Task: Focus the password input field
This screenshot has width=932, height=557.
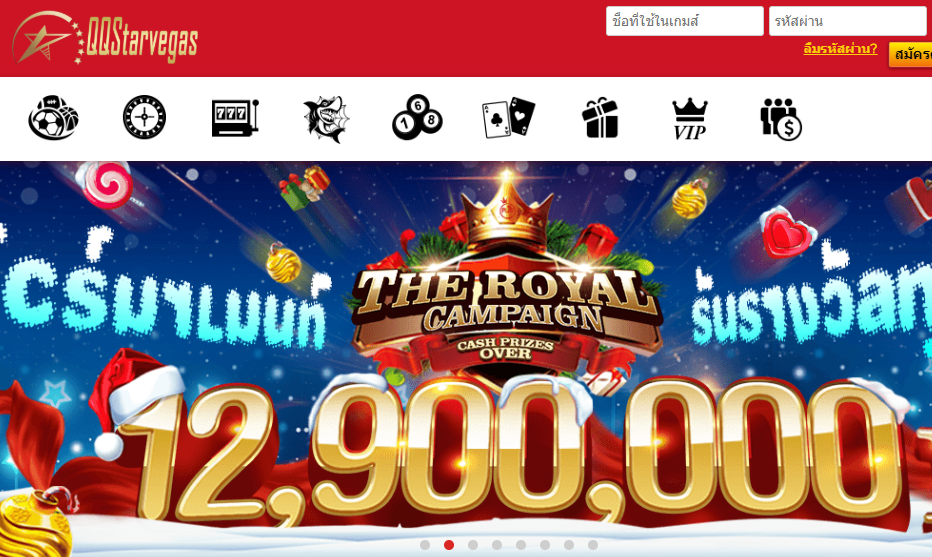Action: 850,21
